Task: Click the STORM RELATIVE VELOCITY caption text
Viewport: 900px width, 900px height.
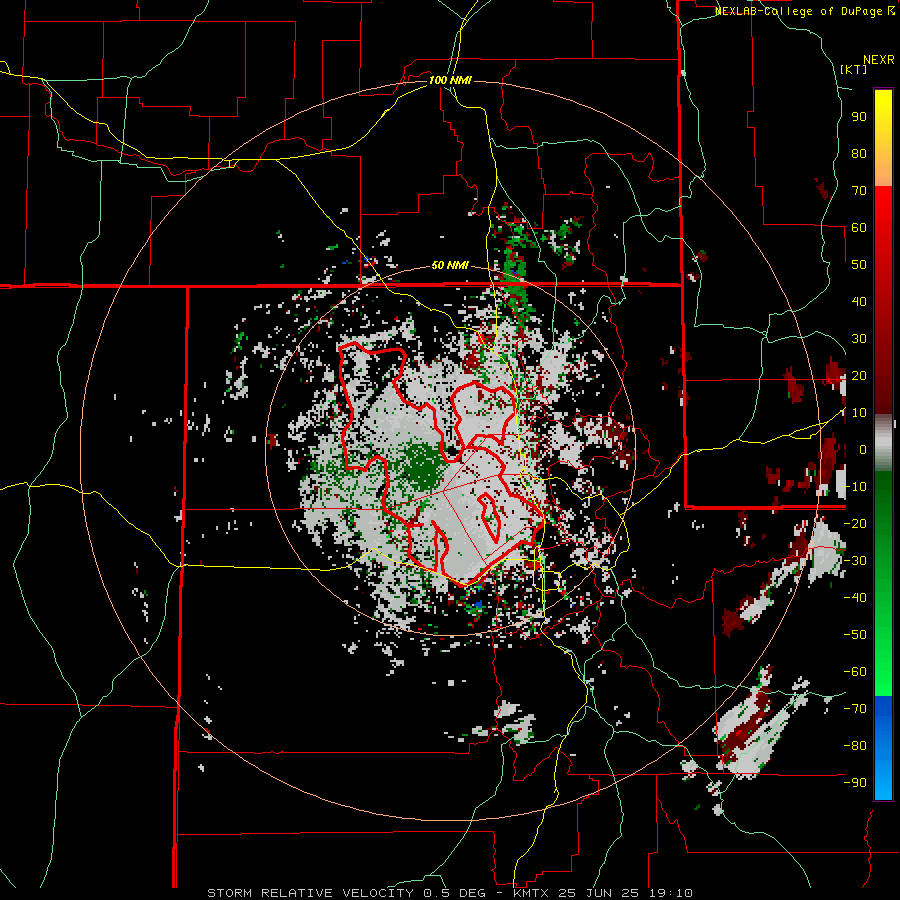Action: click(x=310, y=893)
